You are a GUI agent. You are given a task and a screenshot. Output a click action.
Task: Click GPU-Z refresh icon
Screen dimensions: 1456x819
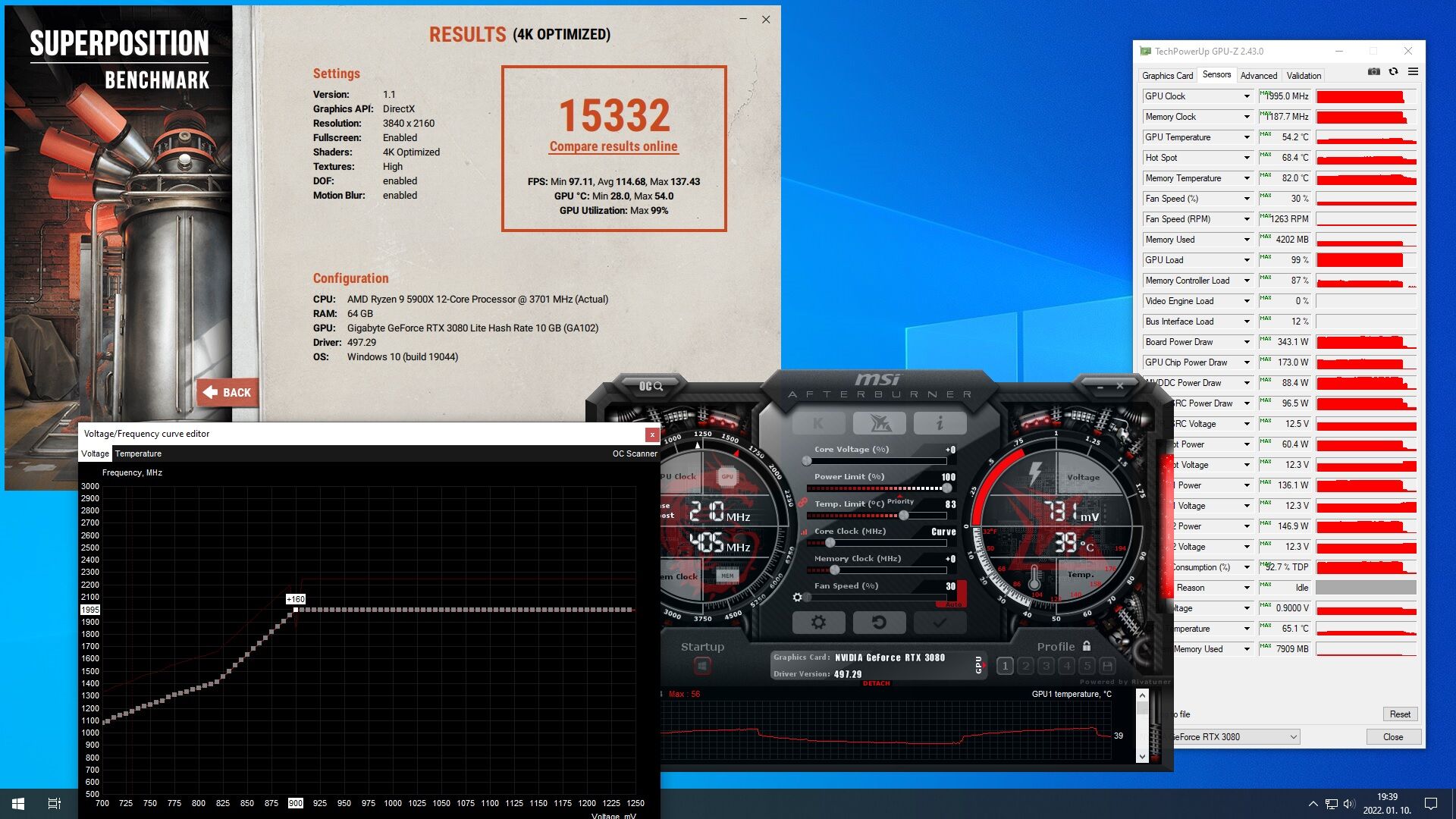(1393, 72)
